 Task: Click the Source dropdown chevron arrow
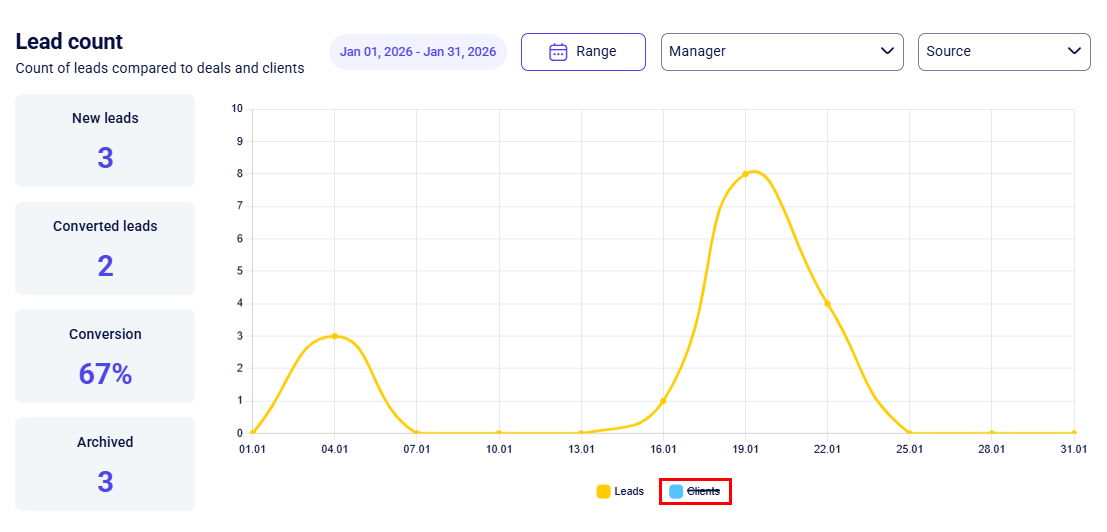coord(1074,52)
